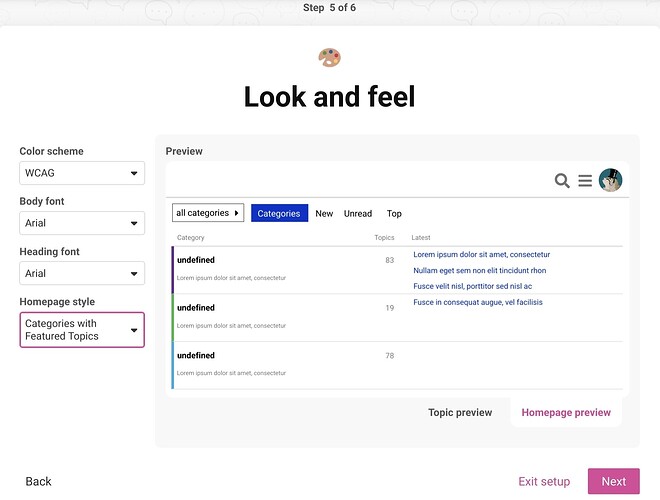
Task: Select the Unread tab in preview
Action: [x=358, y=213]
